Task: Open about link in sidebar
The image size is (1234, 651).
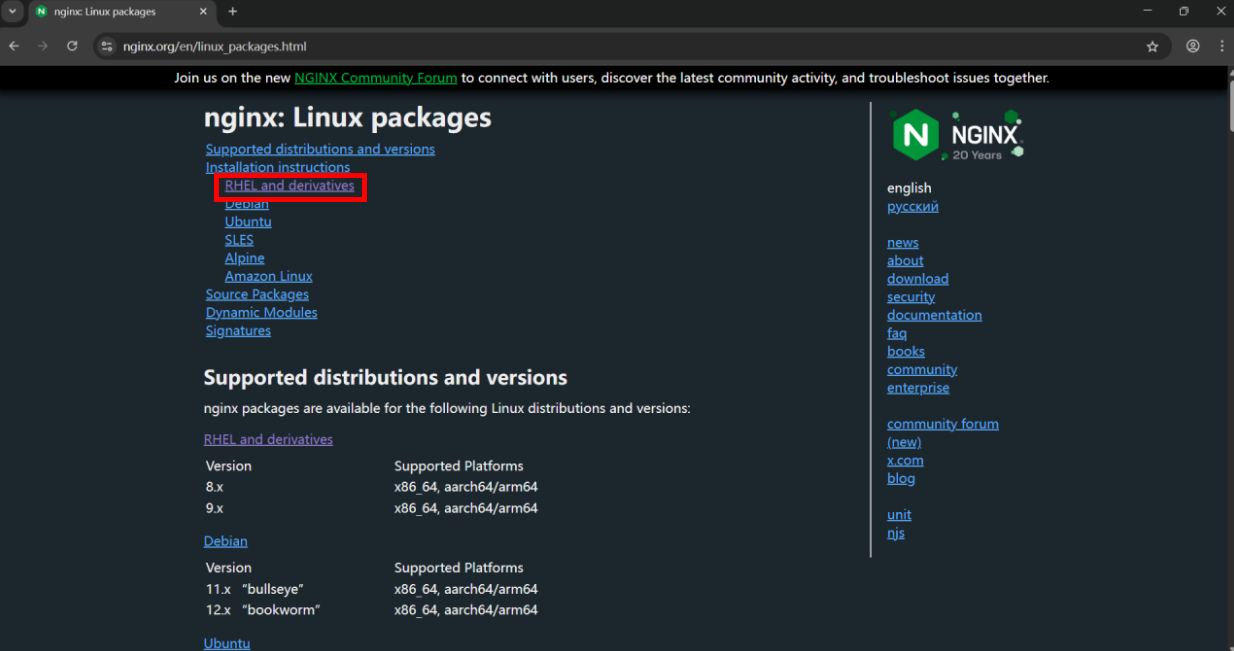Action: click(905, 261)
